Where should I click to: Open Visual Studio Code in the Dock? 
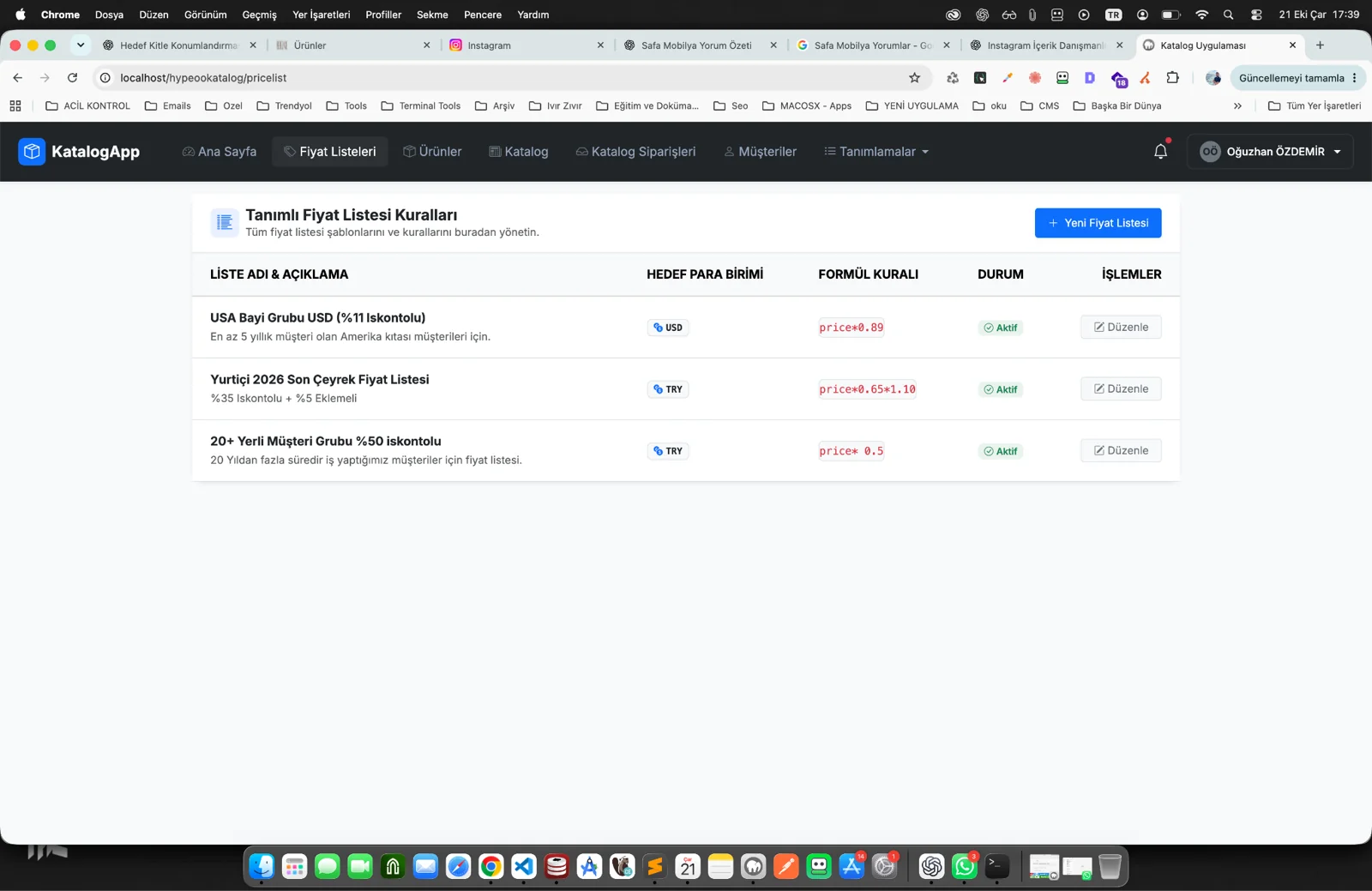click(x=524, y=867)
